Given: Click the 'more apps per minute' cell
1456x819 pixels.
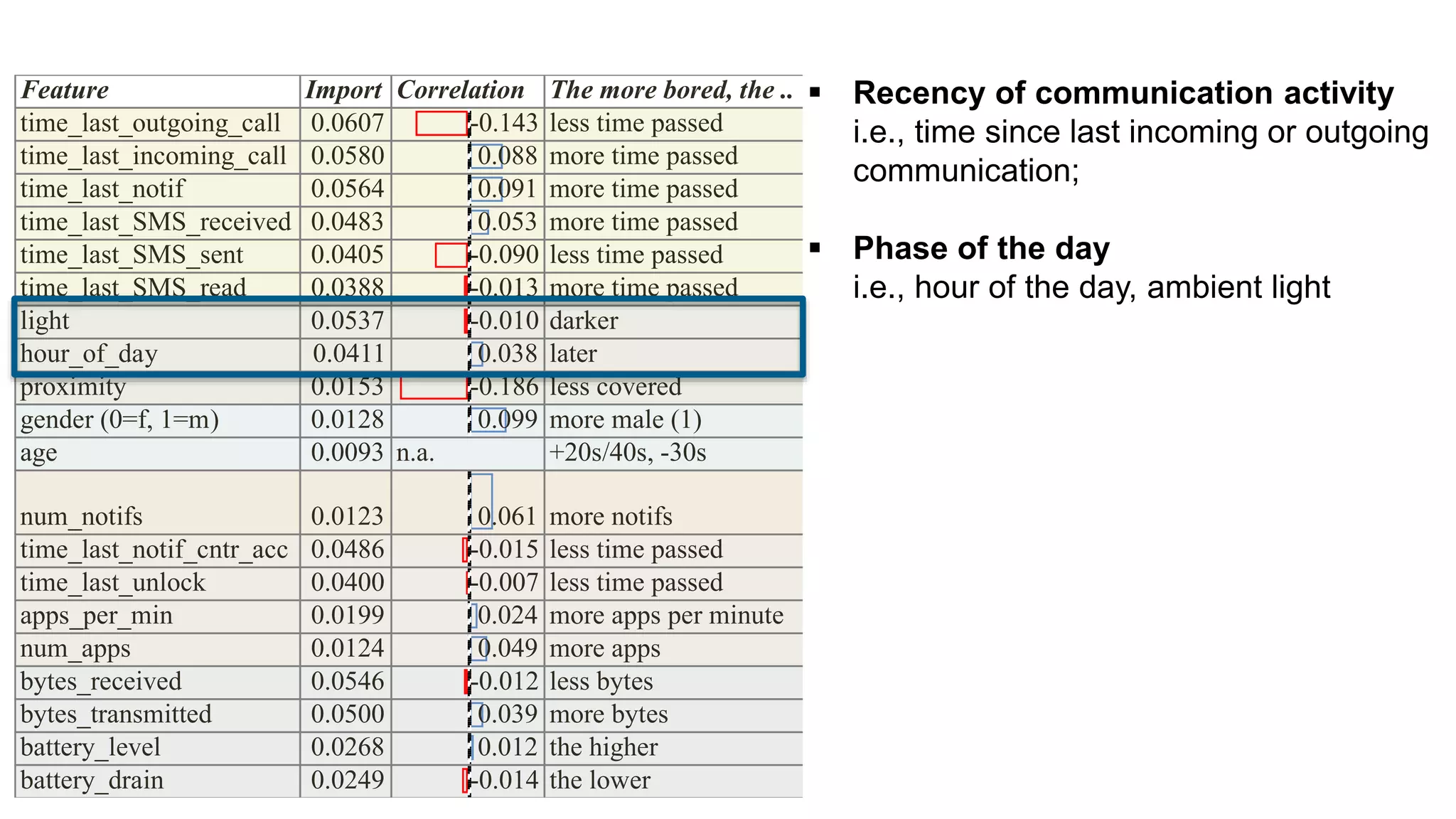Looking at the screenshot, I should pos(673,616).
